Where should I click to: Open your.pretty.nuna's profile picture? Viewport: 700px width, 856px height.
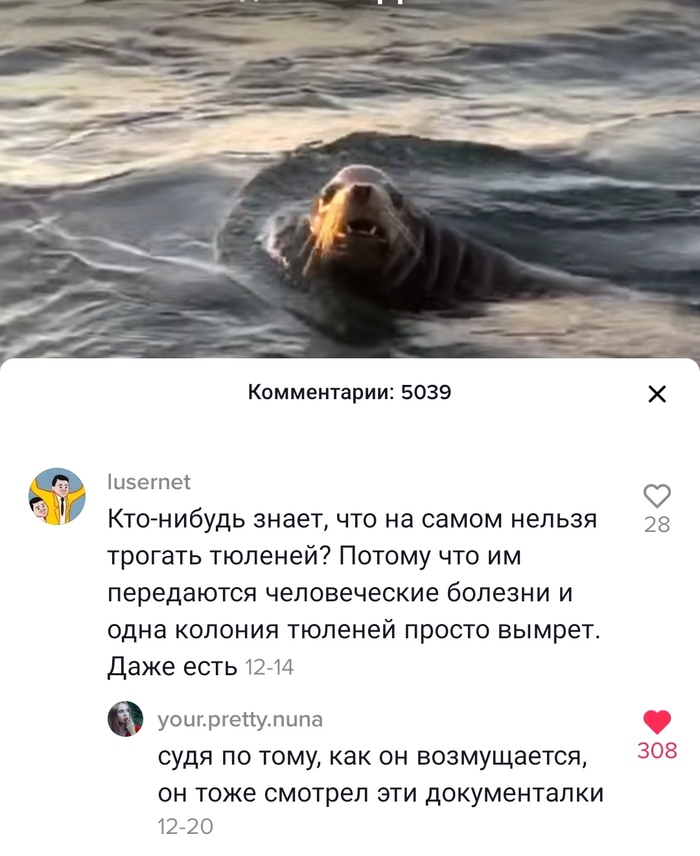[x=125, y=719]
